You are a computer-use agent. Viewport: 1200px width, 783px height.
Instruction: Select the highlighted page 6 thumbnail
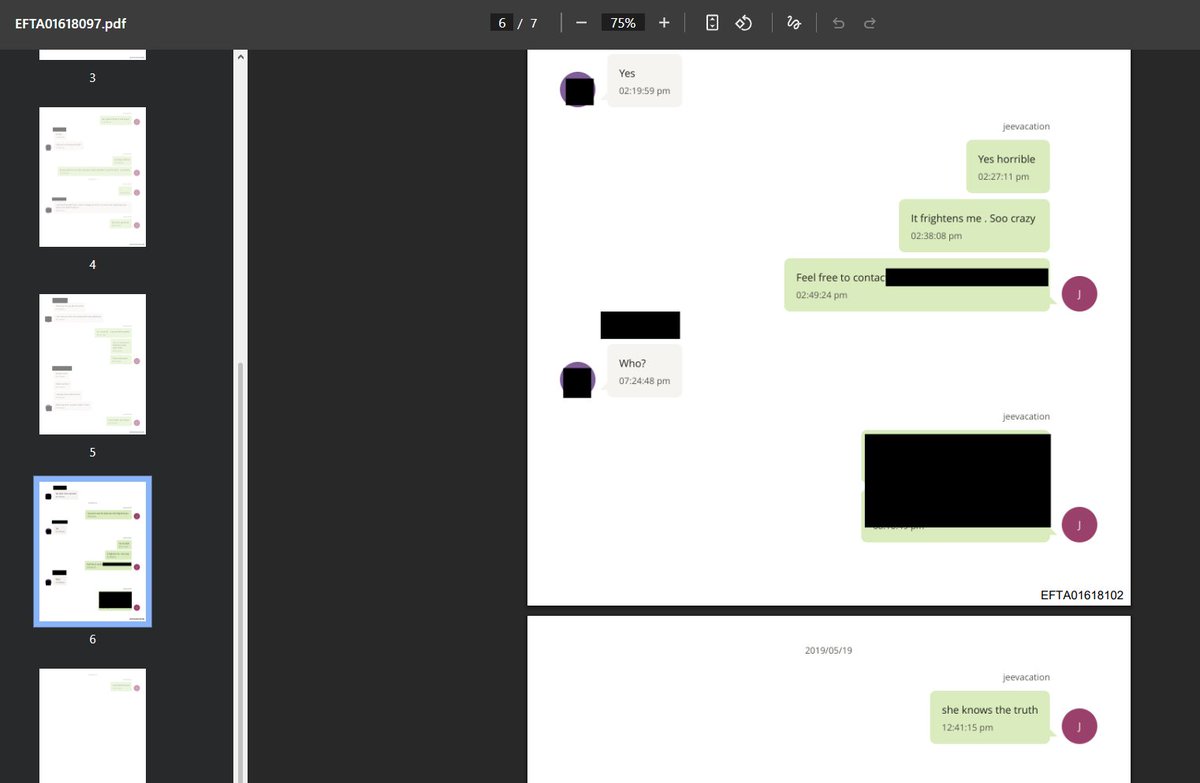point(93,551)
